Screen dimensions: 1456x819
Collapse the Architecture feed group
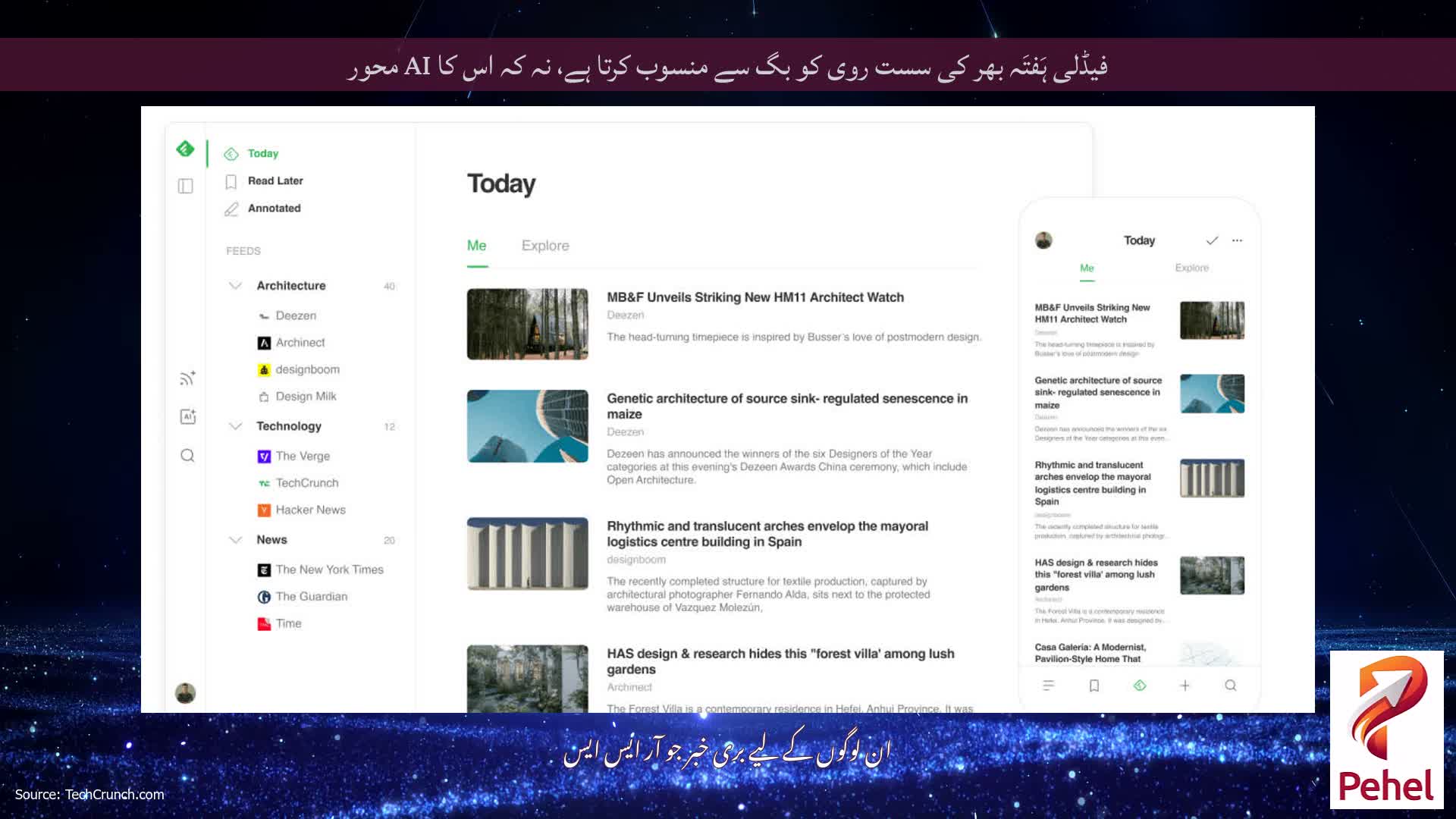[x=235, y=286]
